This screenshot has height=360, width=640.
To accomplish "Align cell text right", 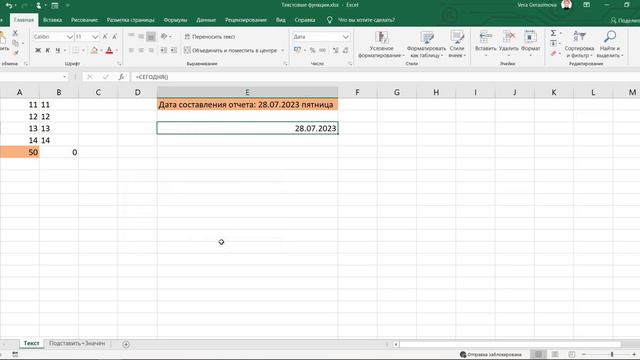I will pyautogui.click(x=151, y=50).
